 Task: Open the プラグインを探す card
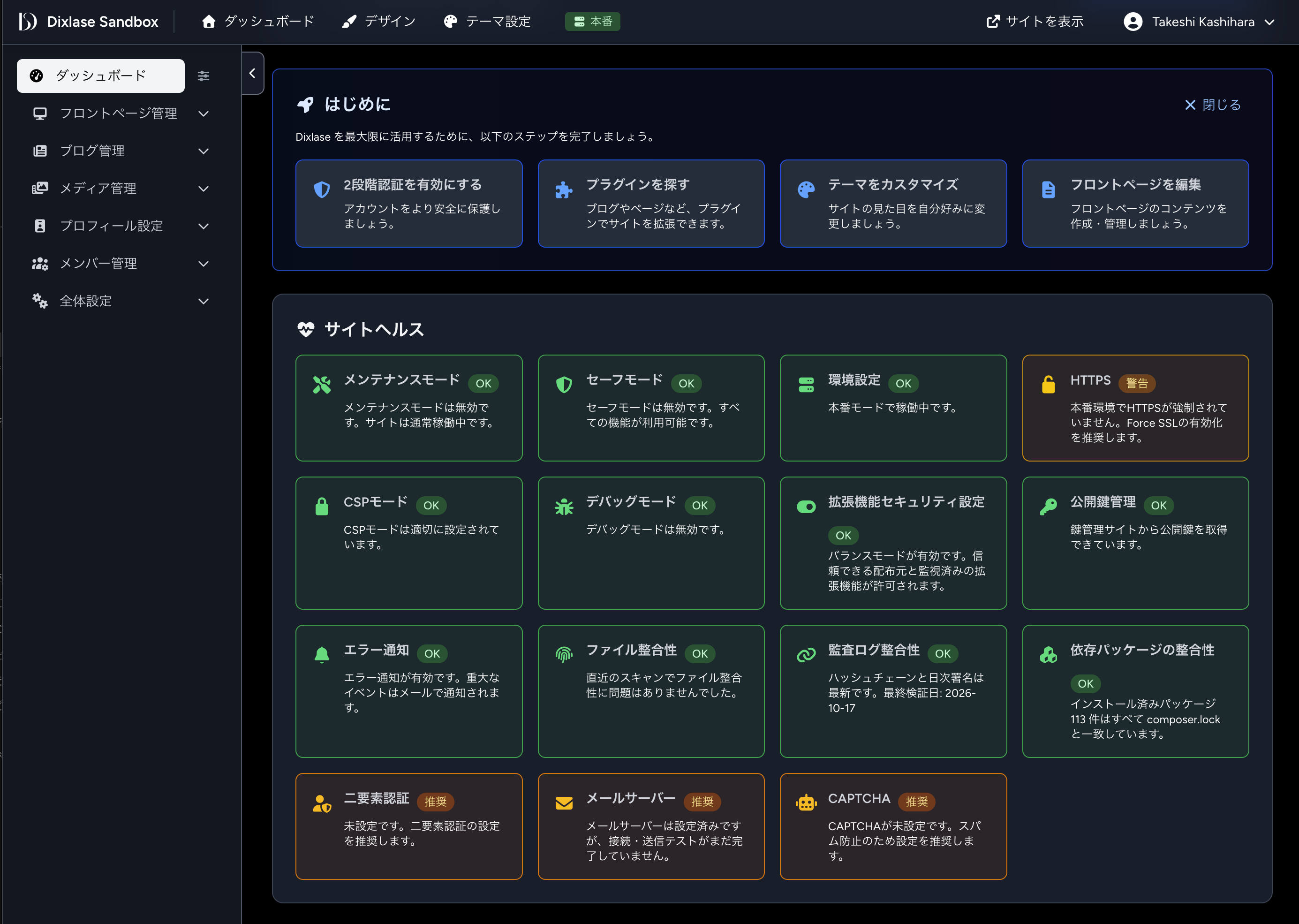tap(651, 204)
